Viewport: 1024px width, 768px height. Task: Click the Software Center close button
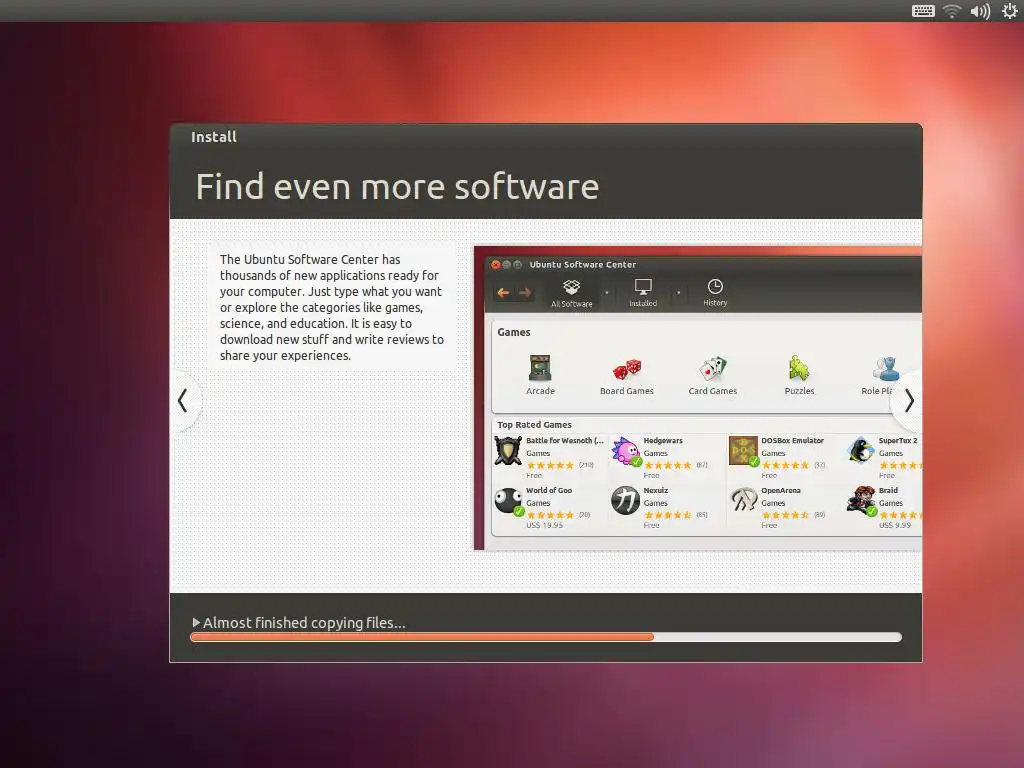[x=496, y=264]
